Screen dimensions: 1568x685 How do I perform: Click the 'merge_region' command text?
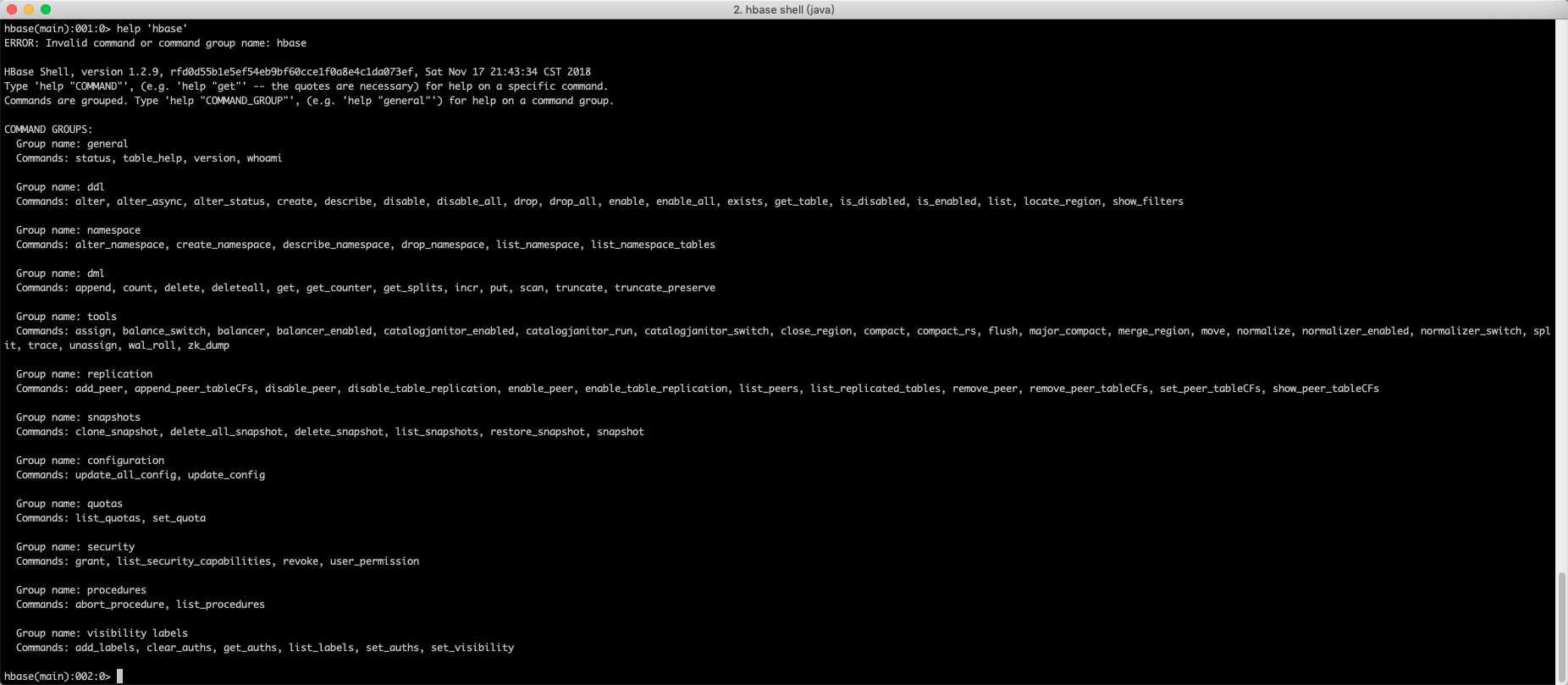(x=1153, y=331)
